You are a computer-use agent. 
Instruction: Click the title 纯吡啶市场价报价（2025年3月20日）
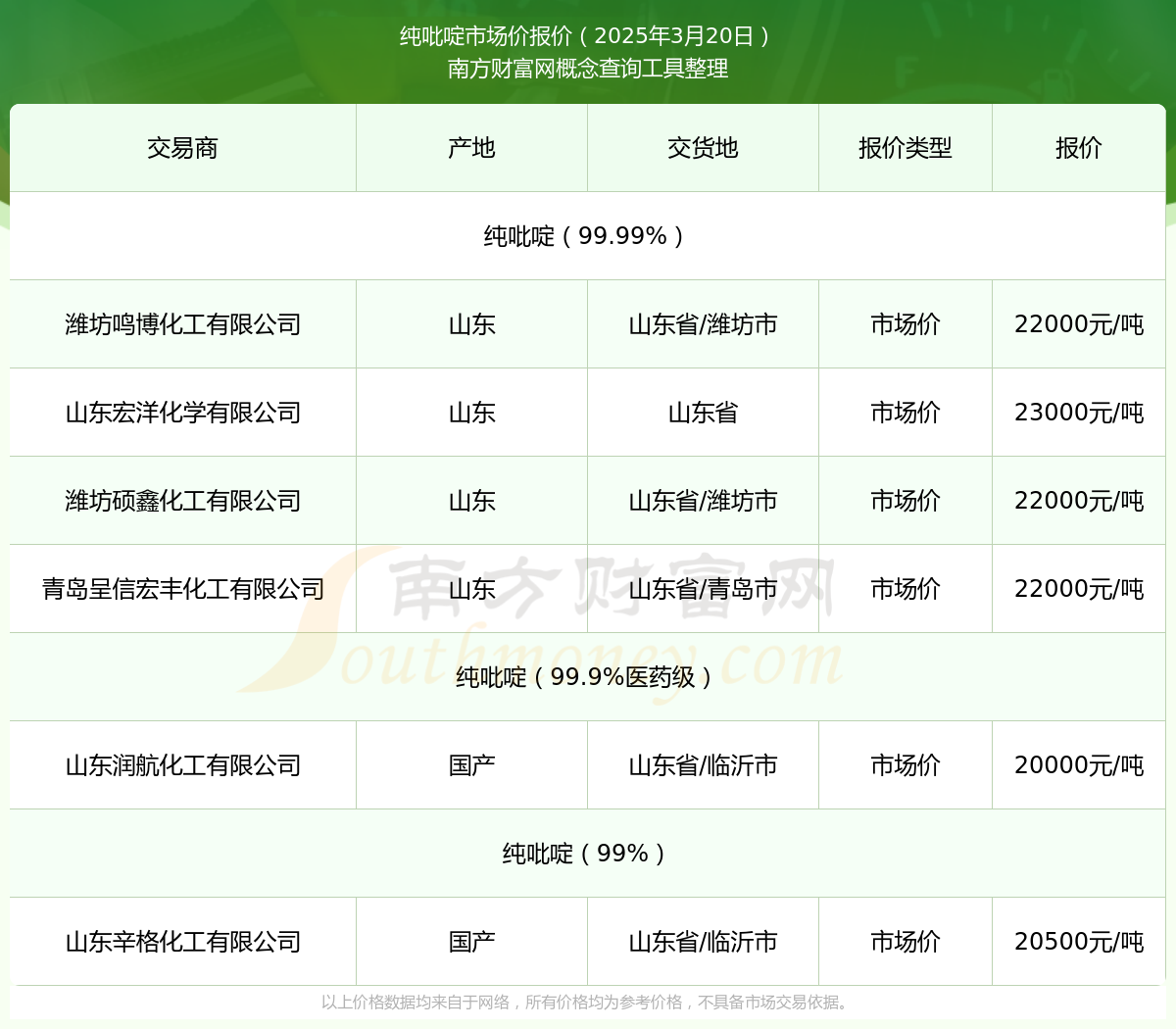[x=588, y=36]
